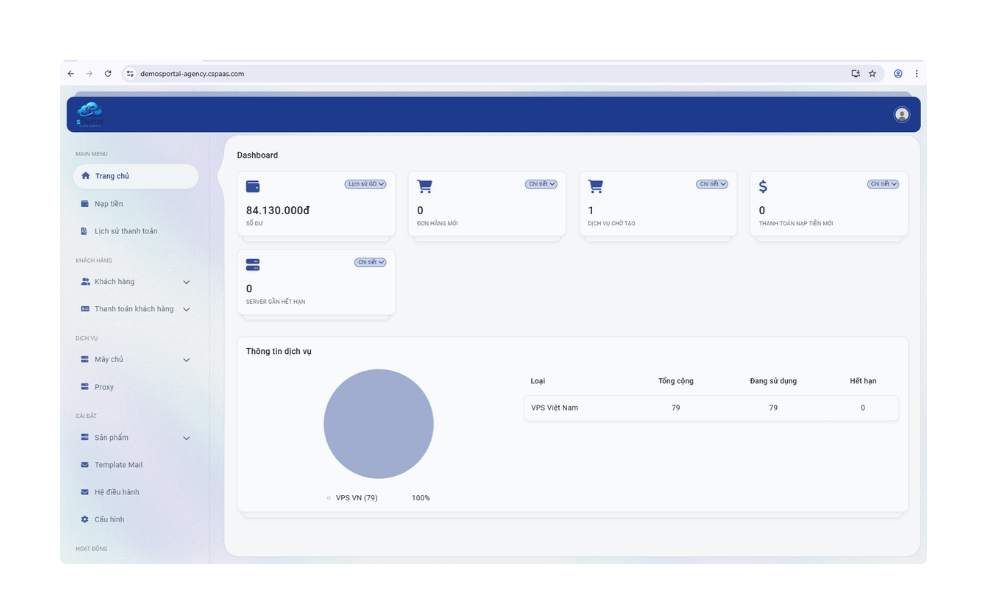Click the browser back arrow

[71, 73]
